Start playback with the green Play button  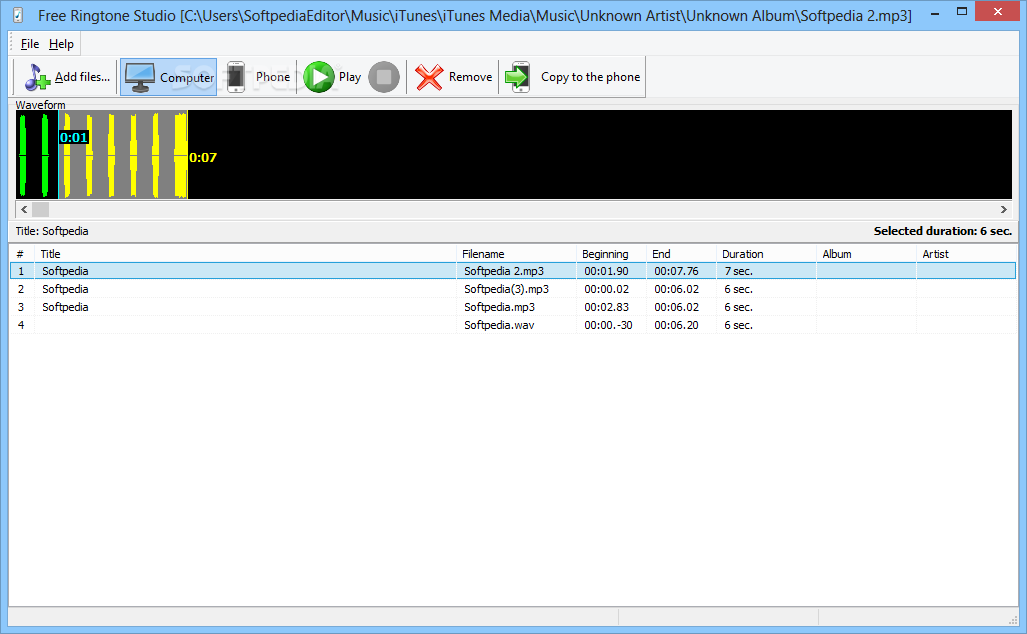point(319,77)
